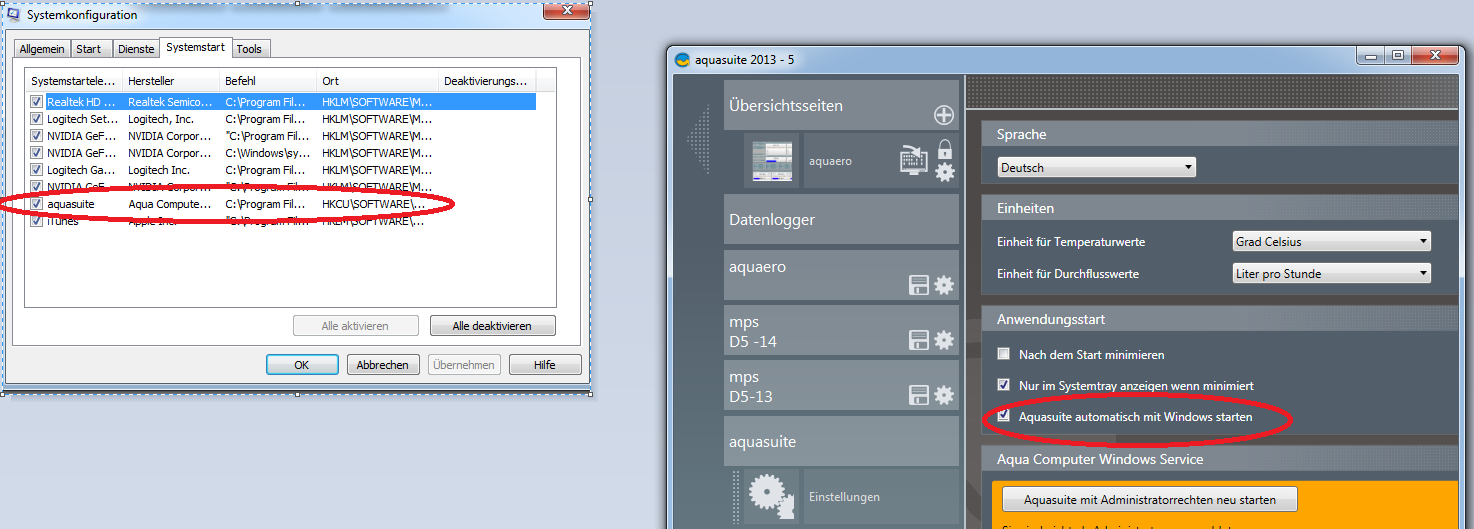Click the 'Alle deaktivieren' button
This screenshot has height=529, width=1474.
(x=492, y=326)
